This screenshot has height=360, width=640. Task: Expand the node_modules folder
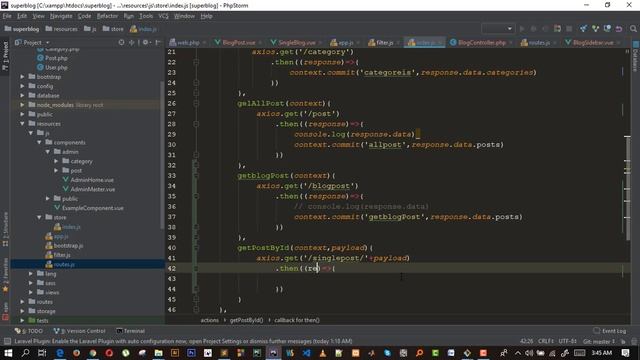(22, 105)
